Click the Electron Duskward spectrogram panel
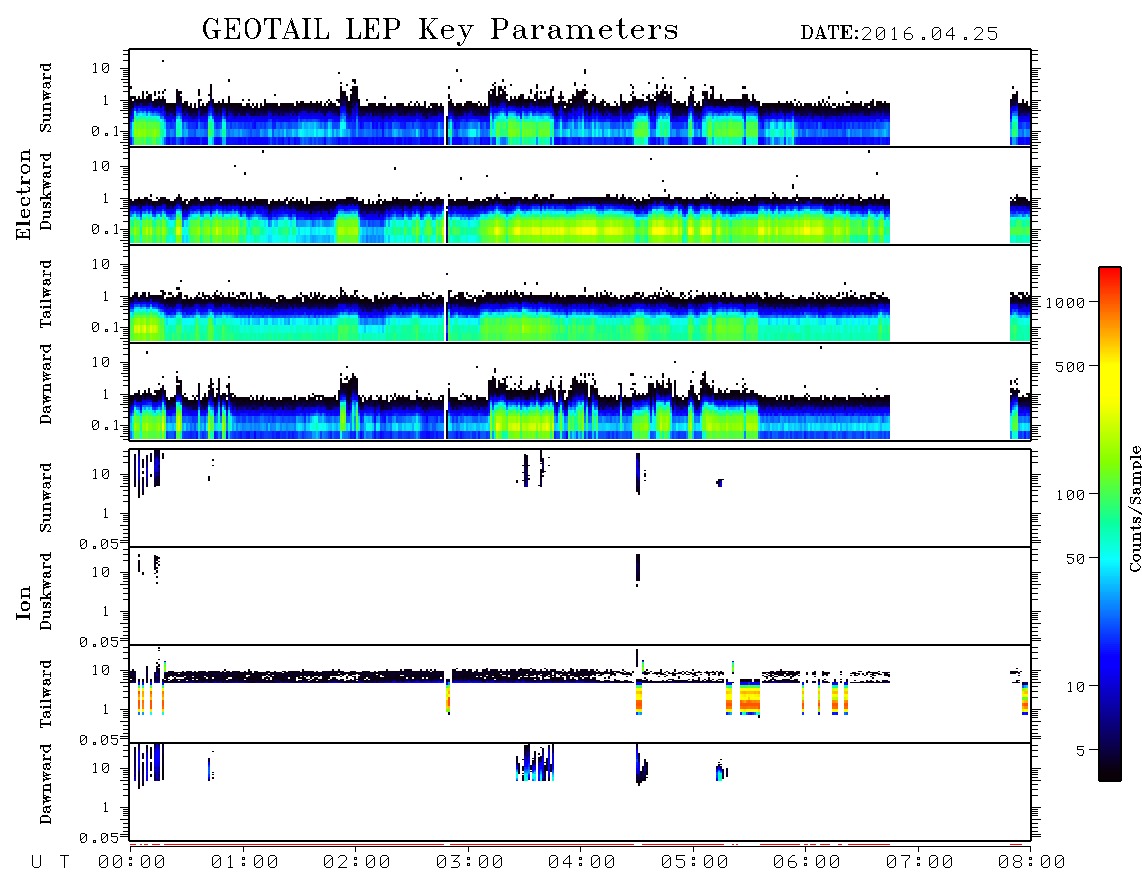Screen dimensions: 1142x880 click(580, 195)
